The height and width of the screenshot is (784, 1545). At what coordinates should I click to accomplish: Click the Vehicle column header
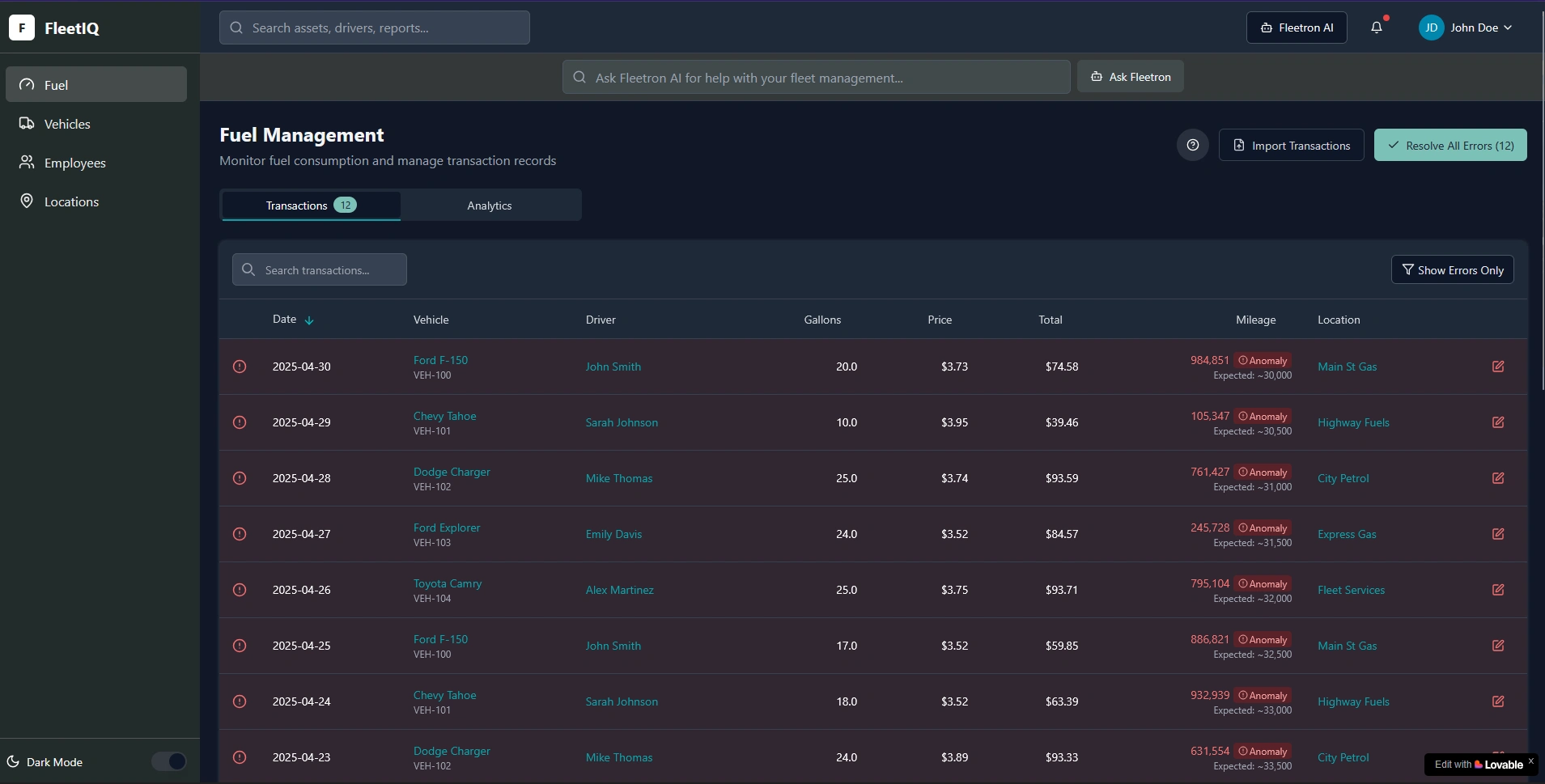tap(431, 320)
